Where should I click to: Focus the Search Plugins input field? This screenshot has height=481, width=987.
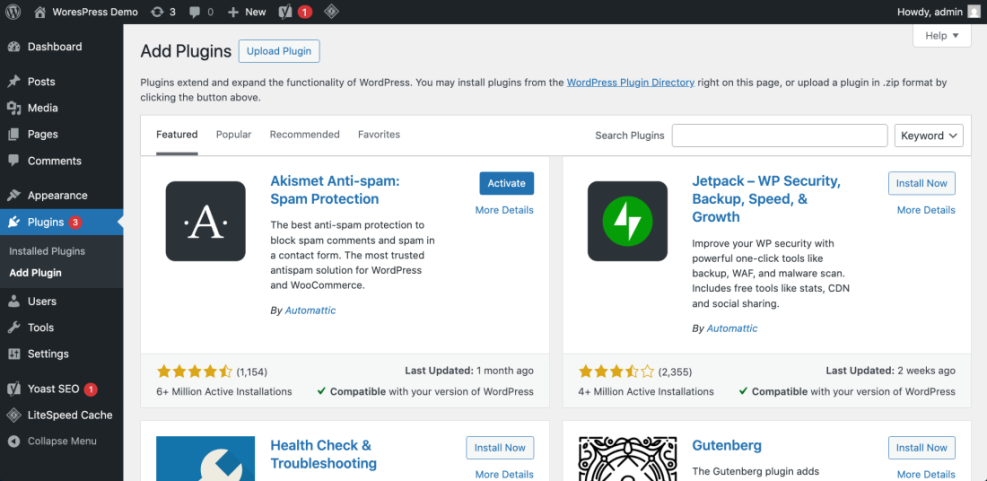point(779,135)
